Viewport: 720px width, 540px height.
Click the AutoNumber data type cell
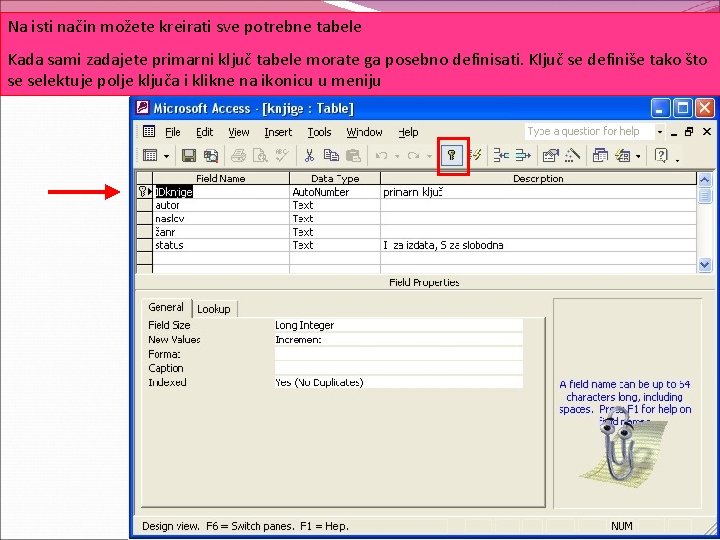(335, 192)
